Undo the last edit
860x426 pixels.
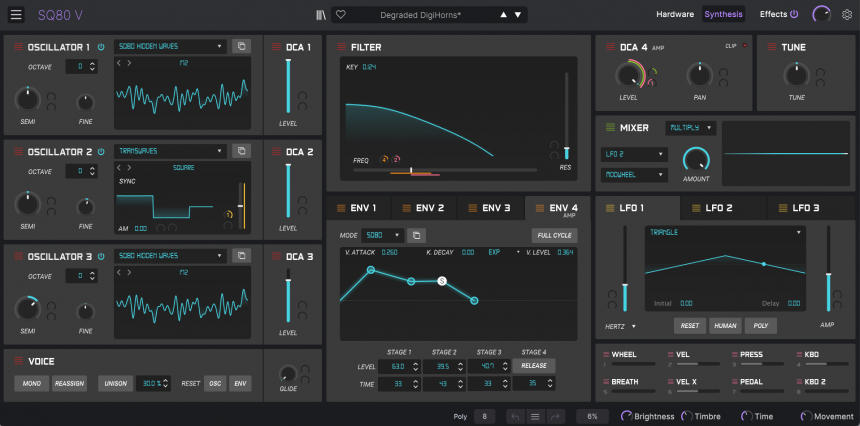coord(515,417)
